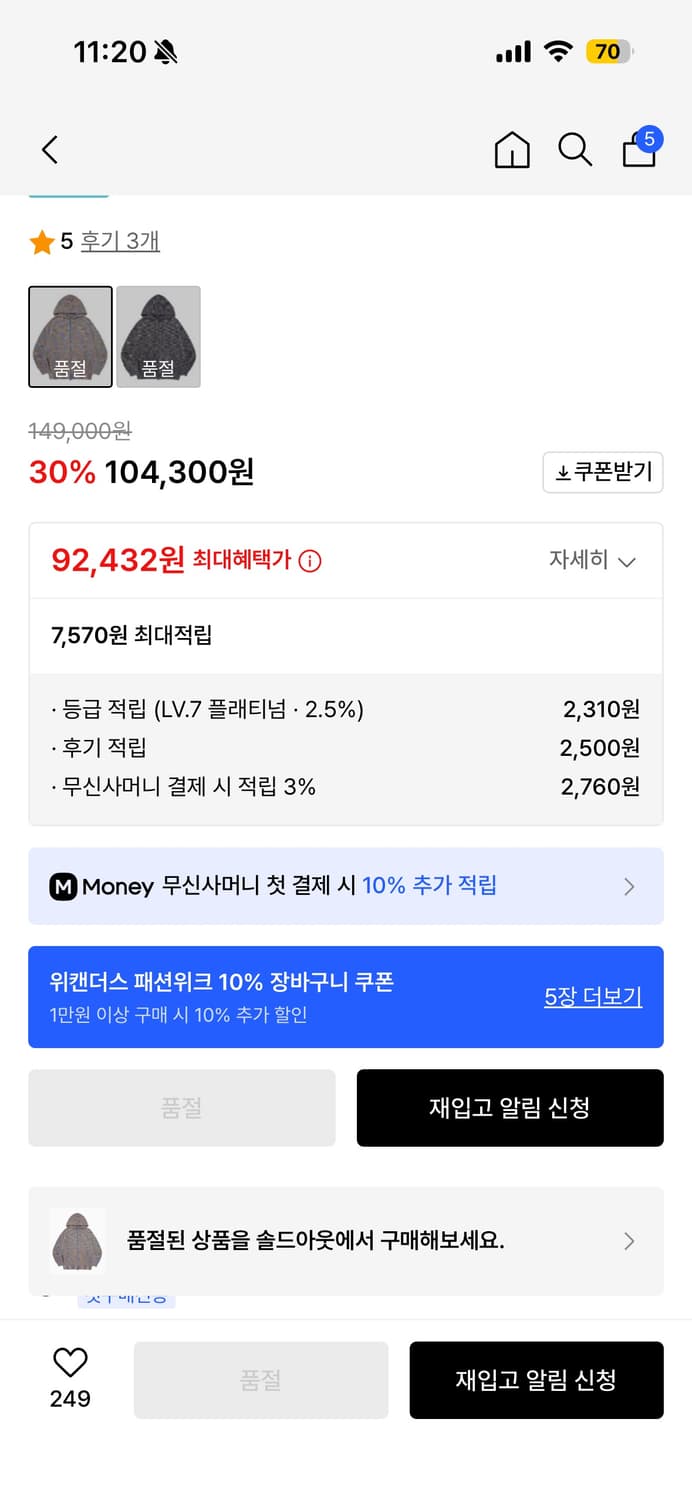
Task: Open the home icon in the top bar
Action: (x=512, y=150)
